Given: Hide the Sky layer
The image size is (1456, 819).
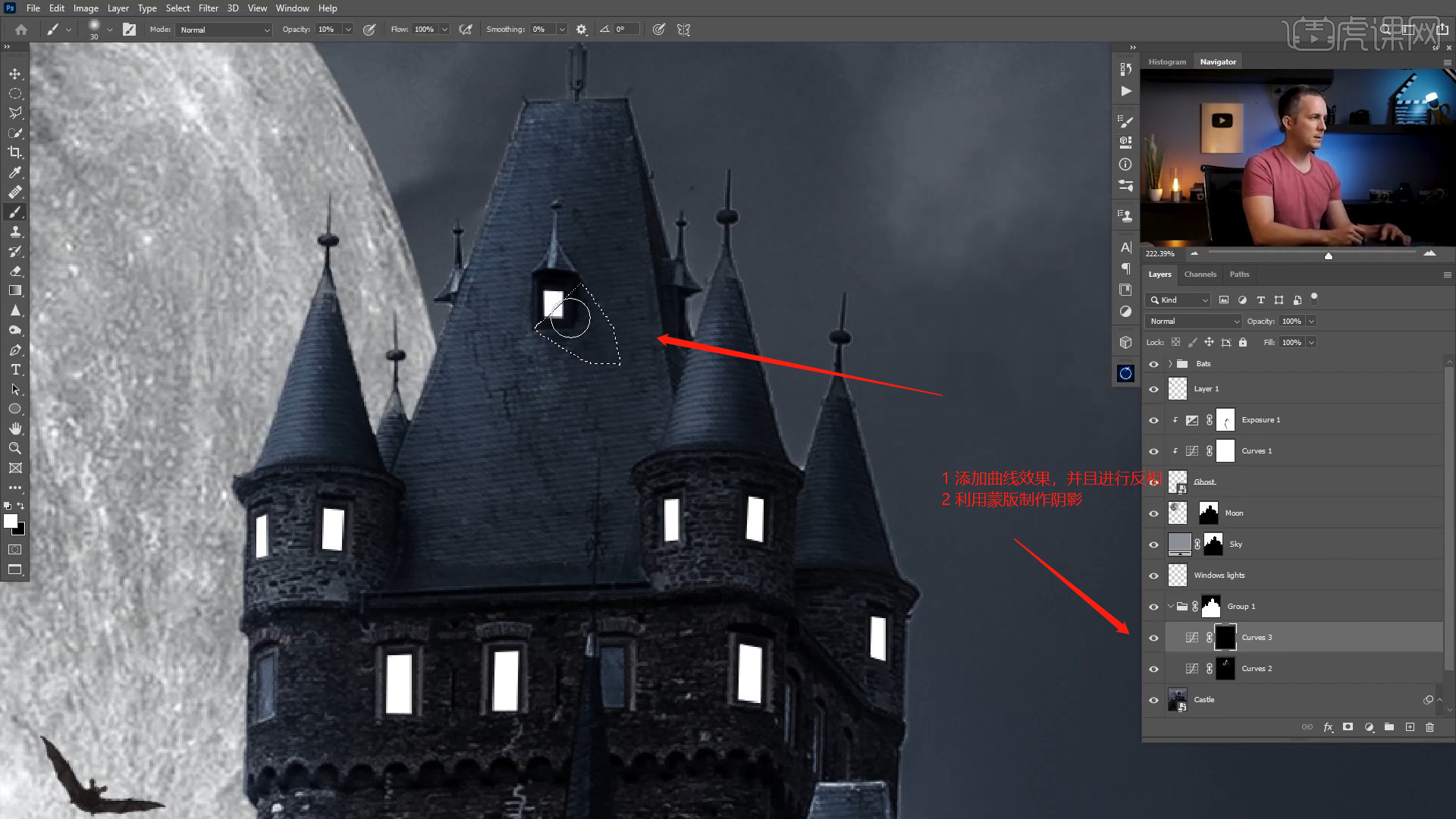Looking at the screenshot, I should coord(1154,544).
